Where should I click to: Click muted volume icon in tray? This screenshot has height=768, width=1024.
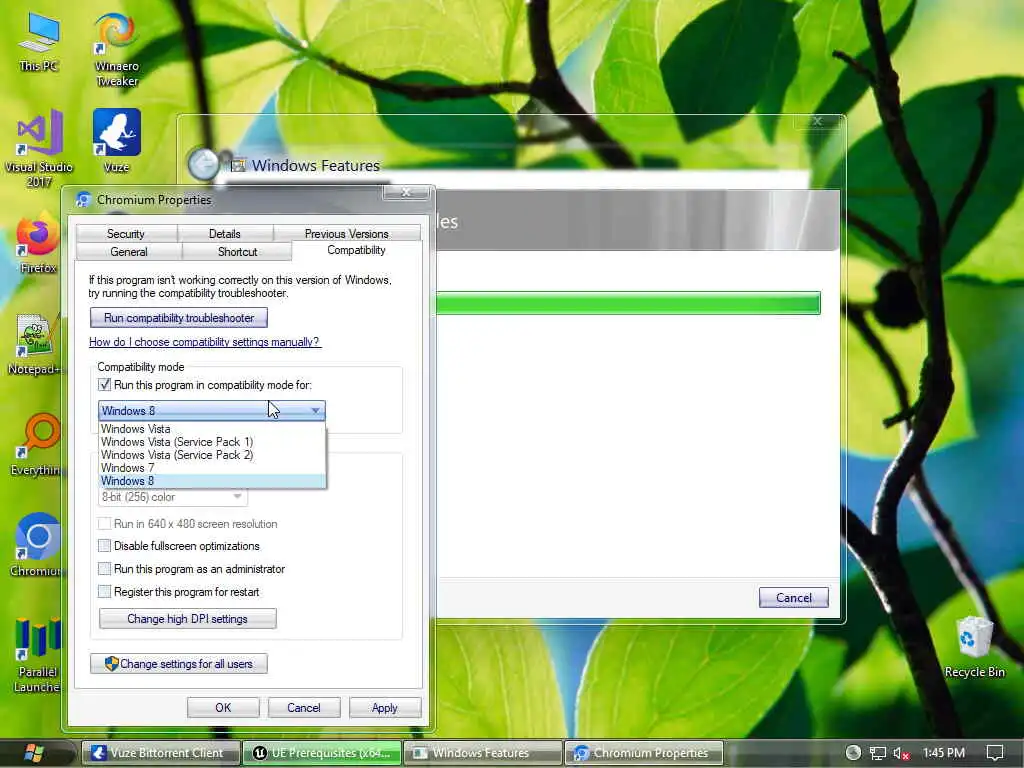pyautogui.click(x=901, y=753)
